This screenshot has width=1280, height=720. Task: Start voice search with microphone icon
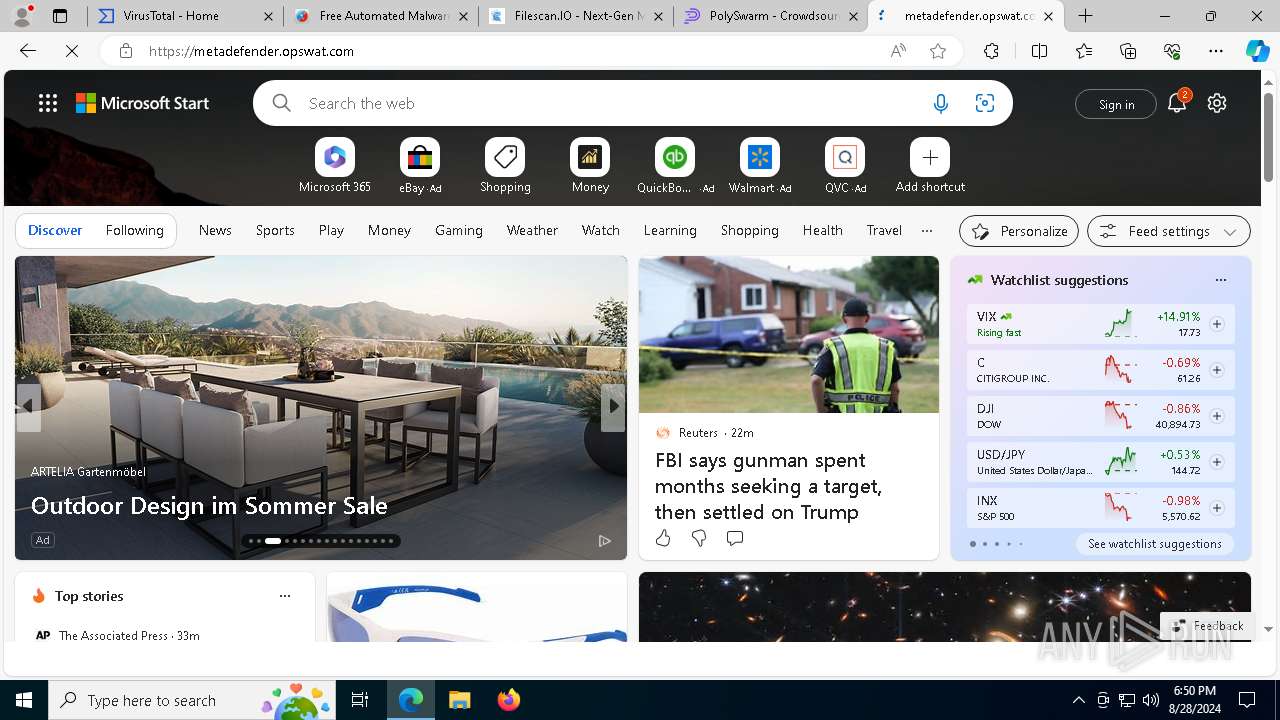click(x=940, y=103)
